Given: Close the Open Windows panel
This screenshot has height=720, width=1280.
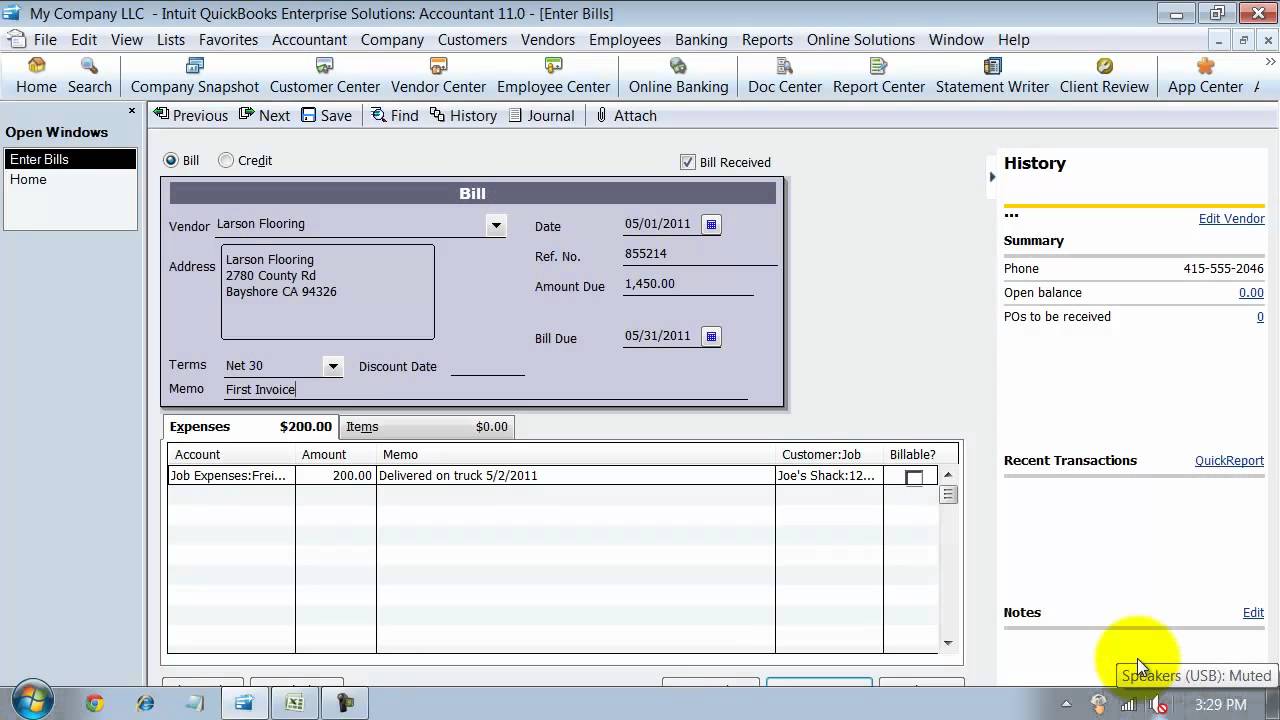Looking at the screenshot, I should (131, 111).
